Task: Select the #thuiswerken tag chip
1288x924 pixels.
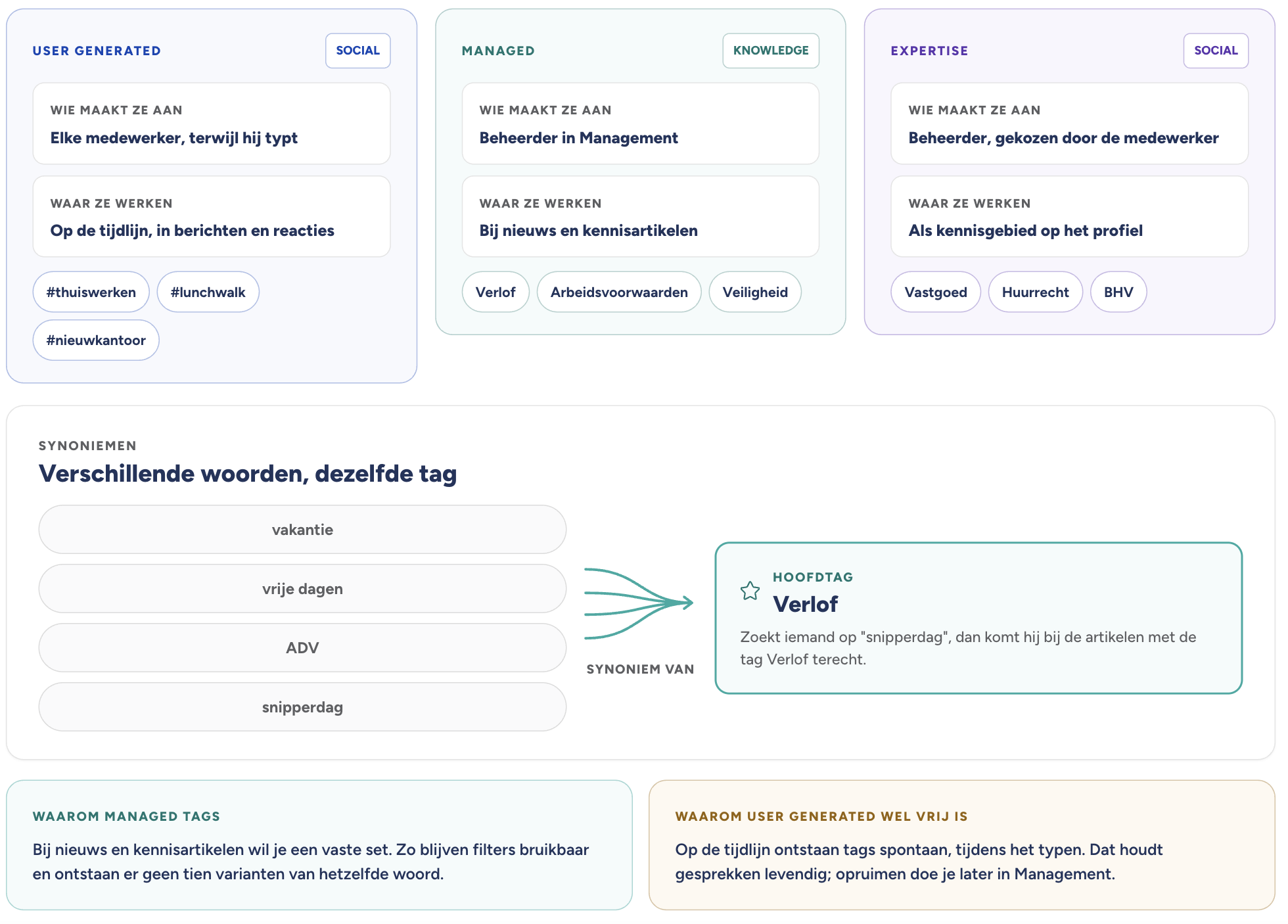Action: (91, 292)
